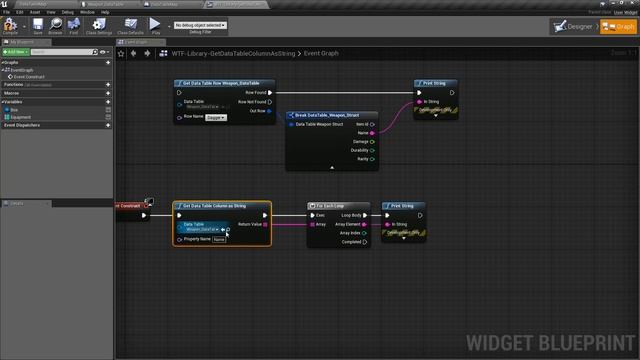Add a new function with Functions plus icon

click(x=108, y=84)
